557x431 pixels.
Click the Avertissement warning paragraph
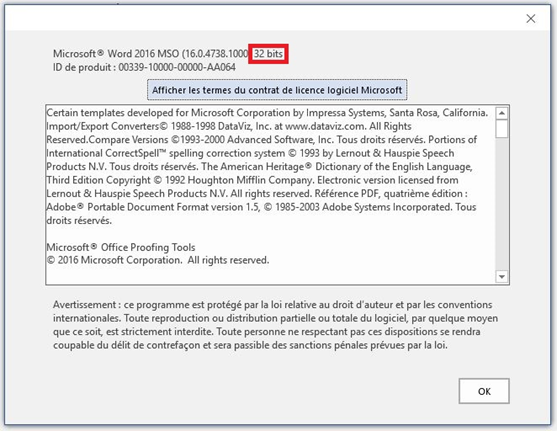275,325
